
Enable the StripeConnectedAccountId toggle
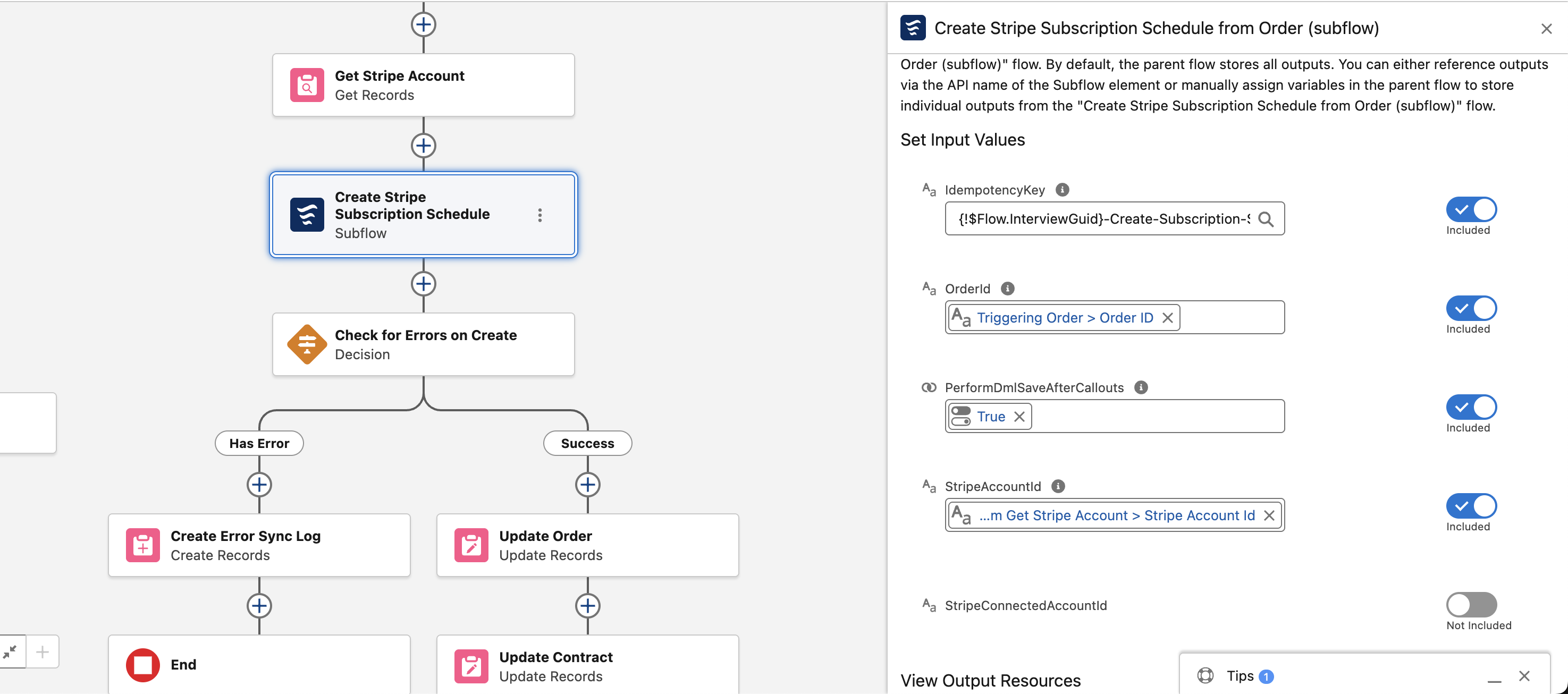pyautogui.click(x=1471, y=605)
